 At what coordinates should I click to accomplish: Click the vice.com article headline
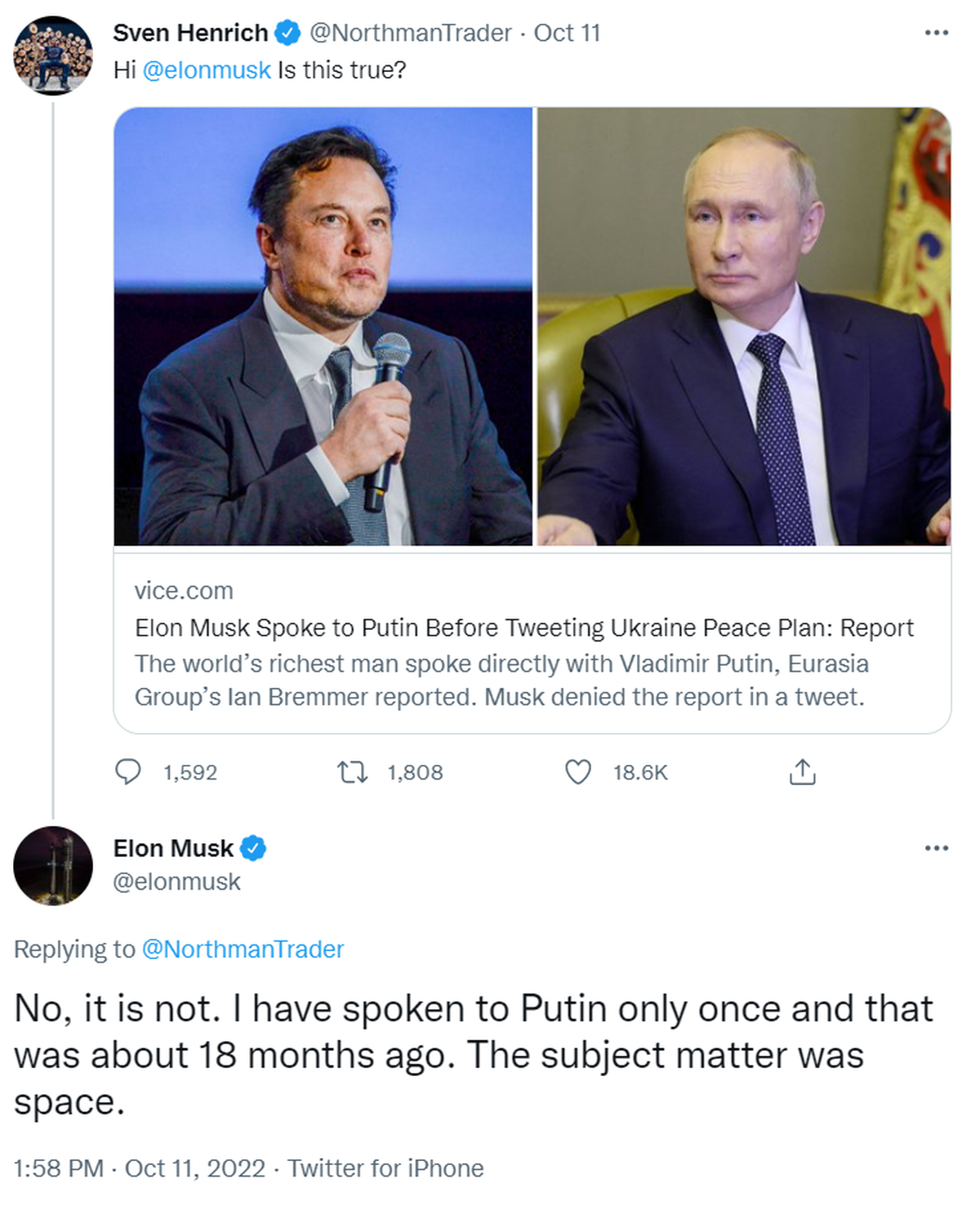[x=523, y=628]
